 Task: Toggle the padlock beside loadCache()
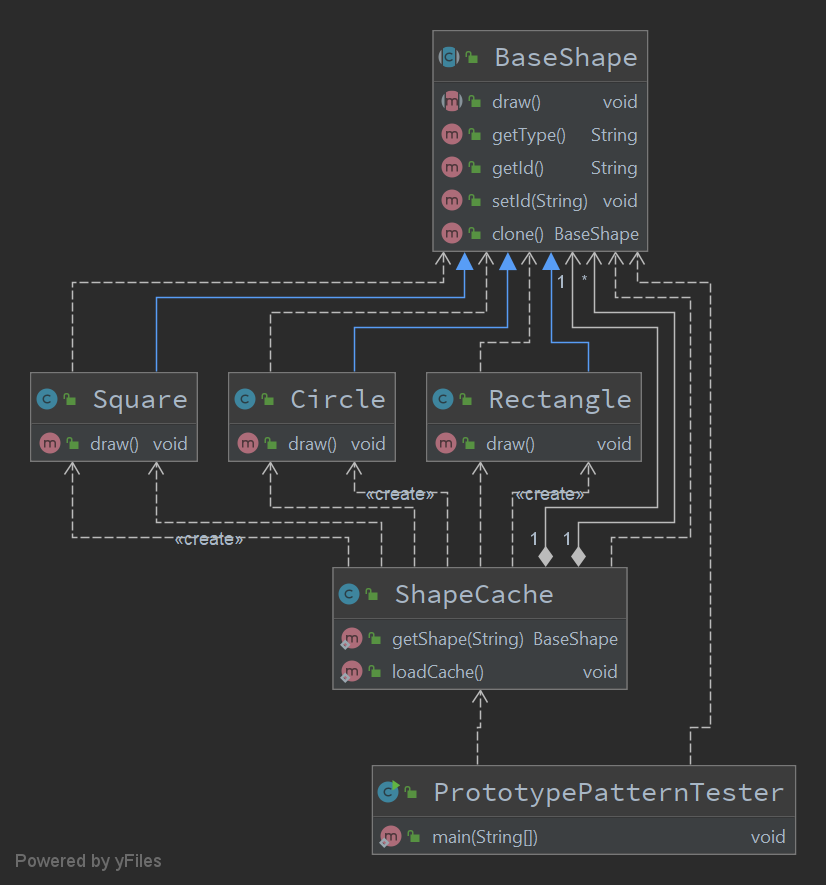[x=373, y=671]
